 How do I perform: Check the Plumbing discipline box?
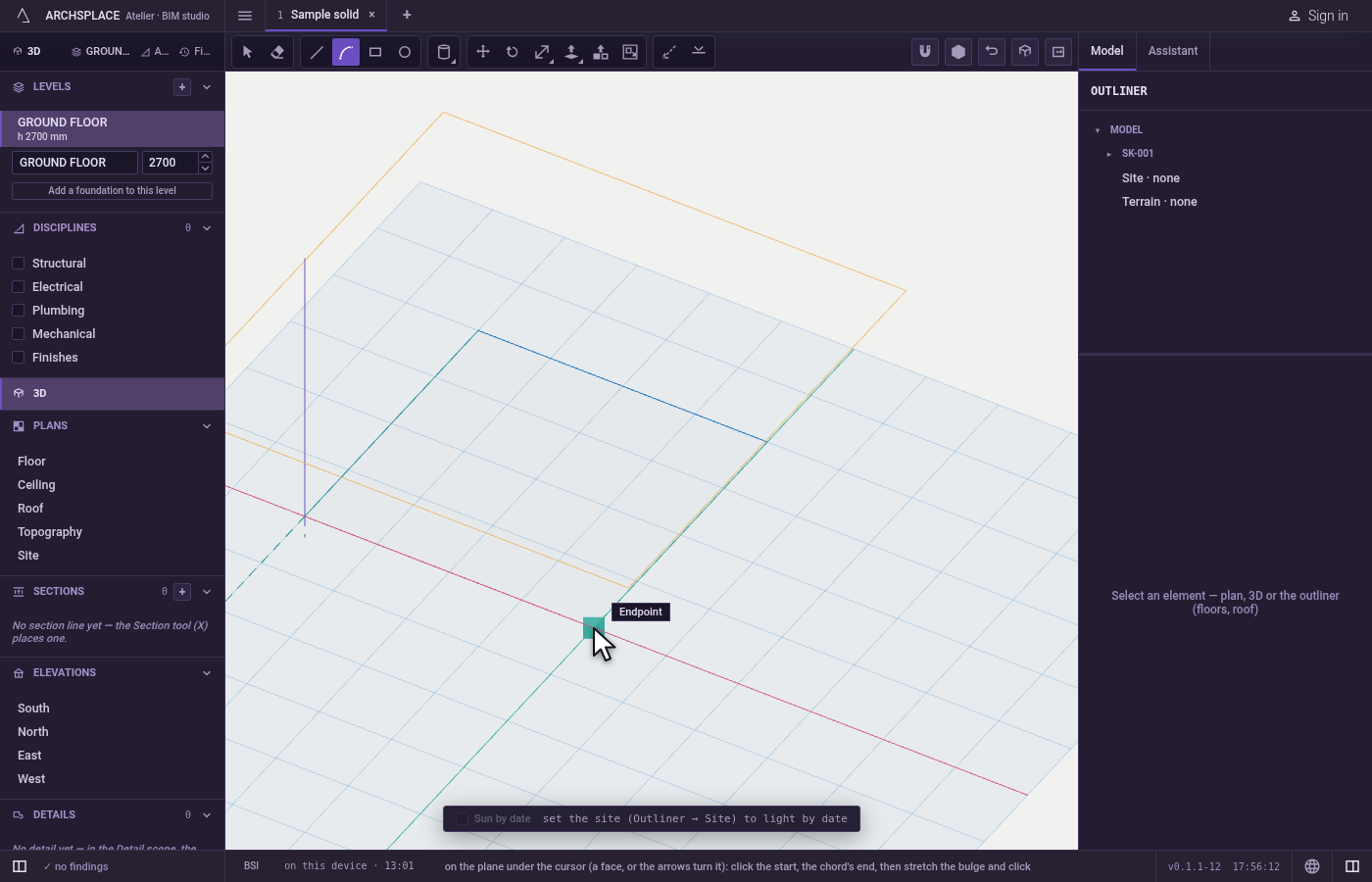[18, 311]
